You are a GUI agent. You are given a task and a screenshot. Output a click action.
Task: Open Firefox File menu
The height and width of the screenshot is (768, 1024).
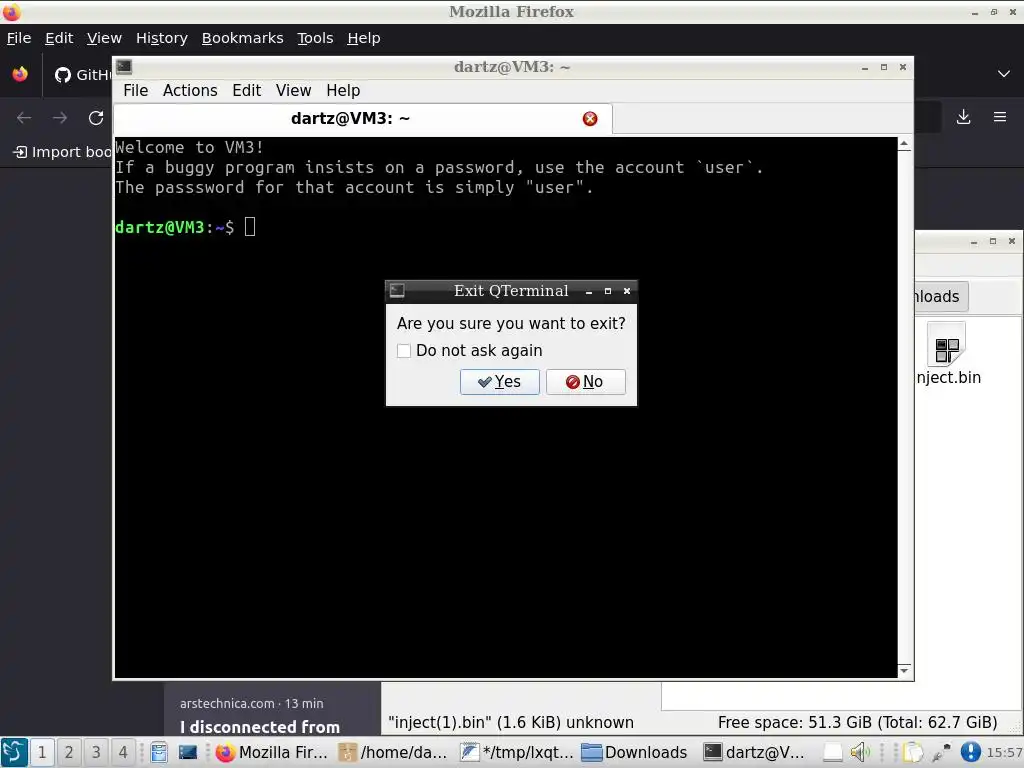click(19, 38)
